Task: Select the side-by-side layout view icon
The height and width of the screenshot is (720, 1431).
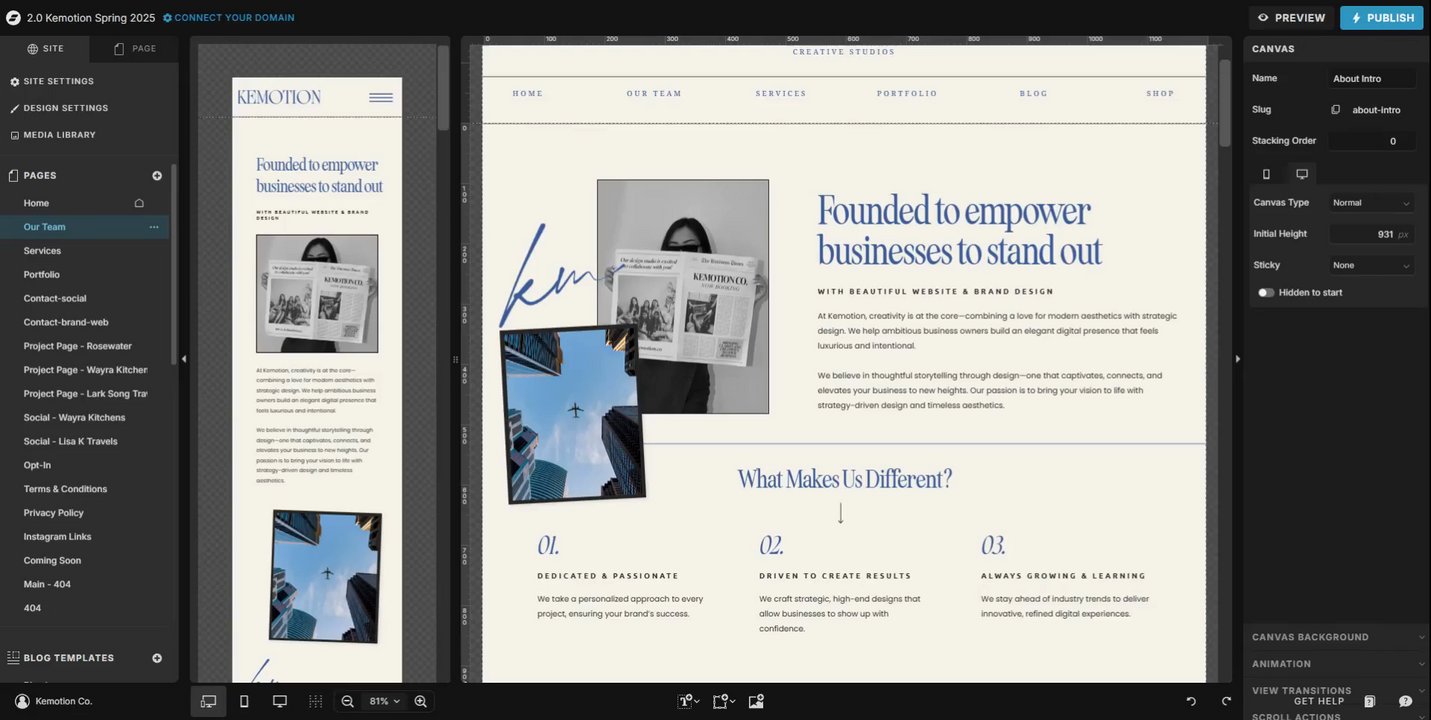Action: pos(208,701)
